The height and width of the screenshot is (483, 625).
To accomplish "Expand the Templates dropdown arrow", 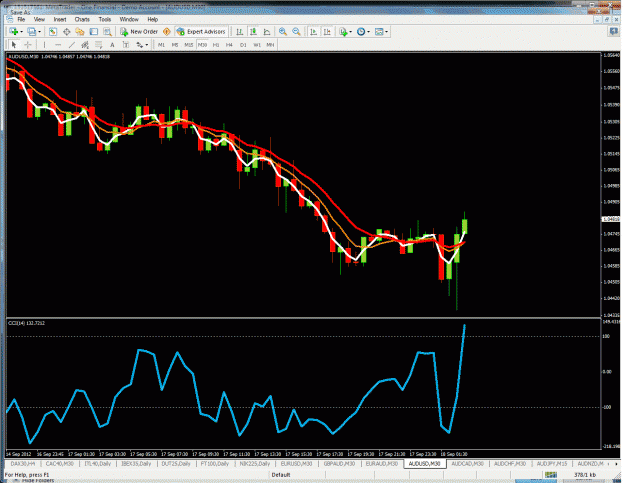I will [x=387, y=32].
